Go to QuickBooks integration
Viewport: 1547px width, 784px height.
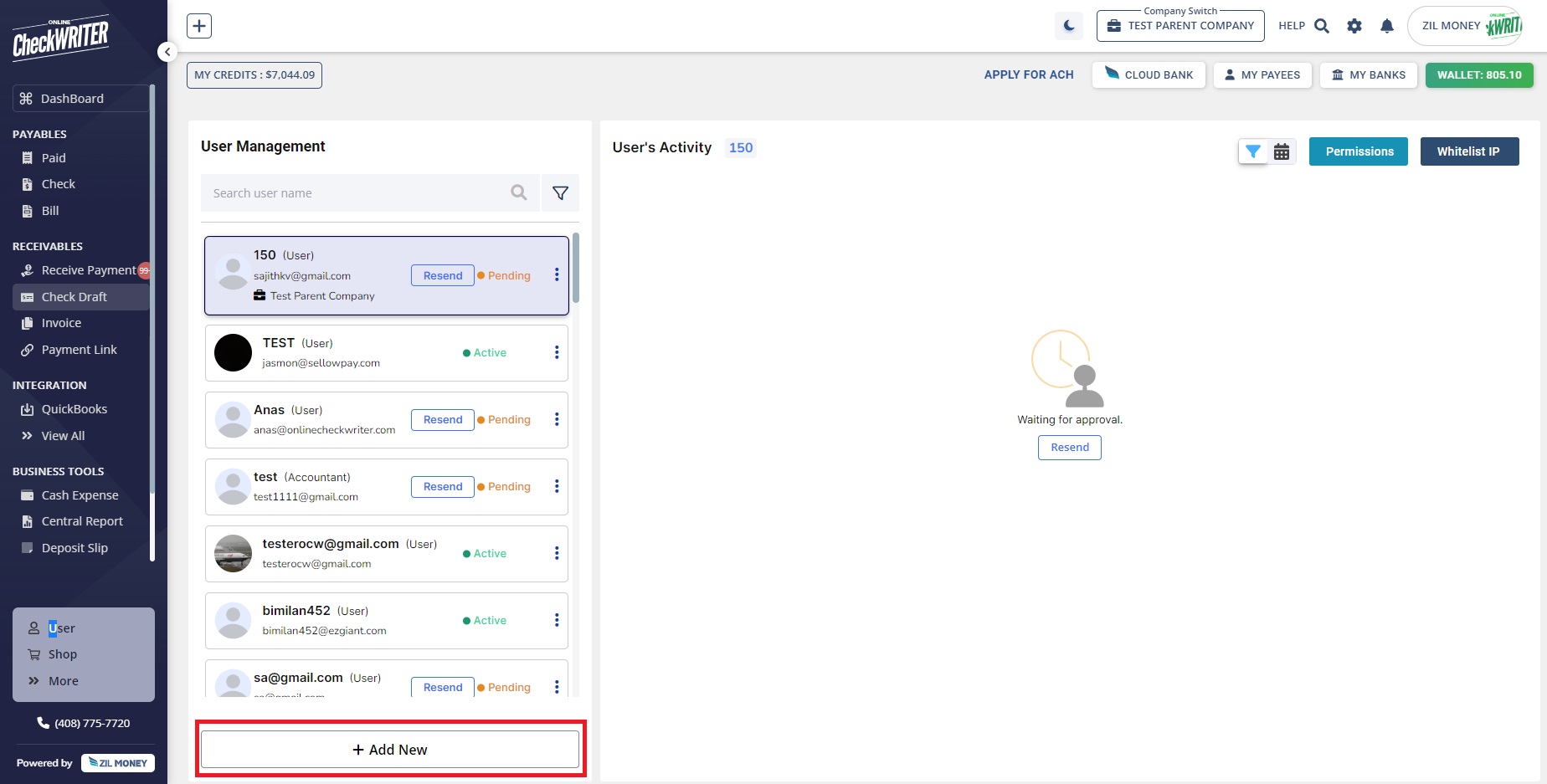point(74,409)
